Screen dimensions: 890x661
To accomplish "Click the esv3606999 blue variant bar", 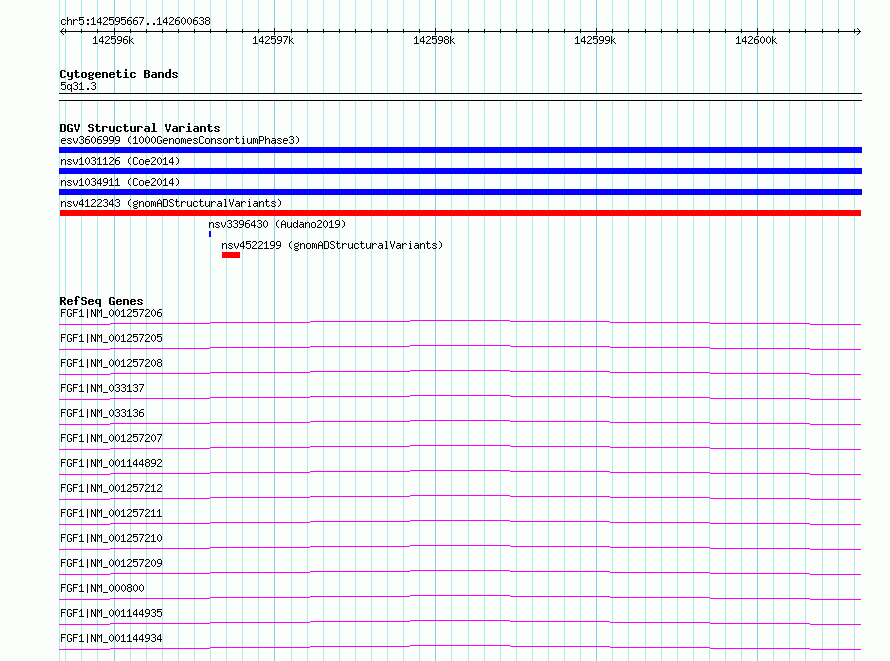I will point(460,150).
